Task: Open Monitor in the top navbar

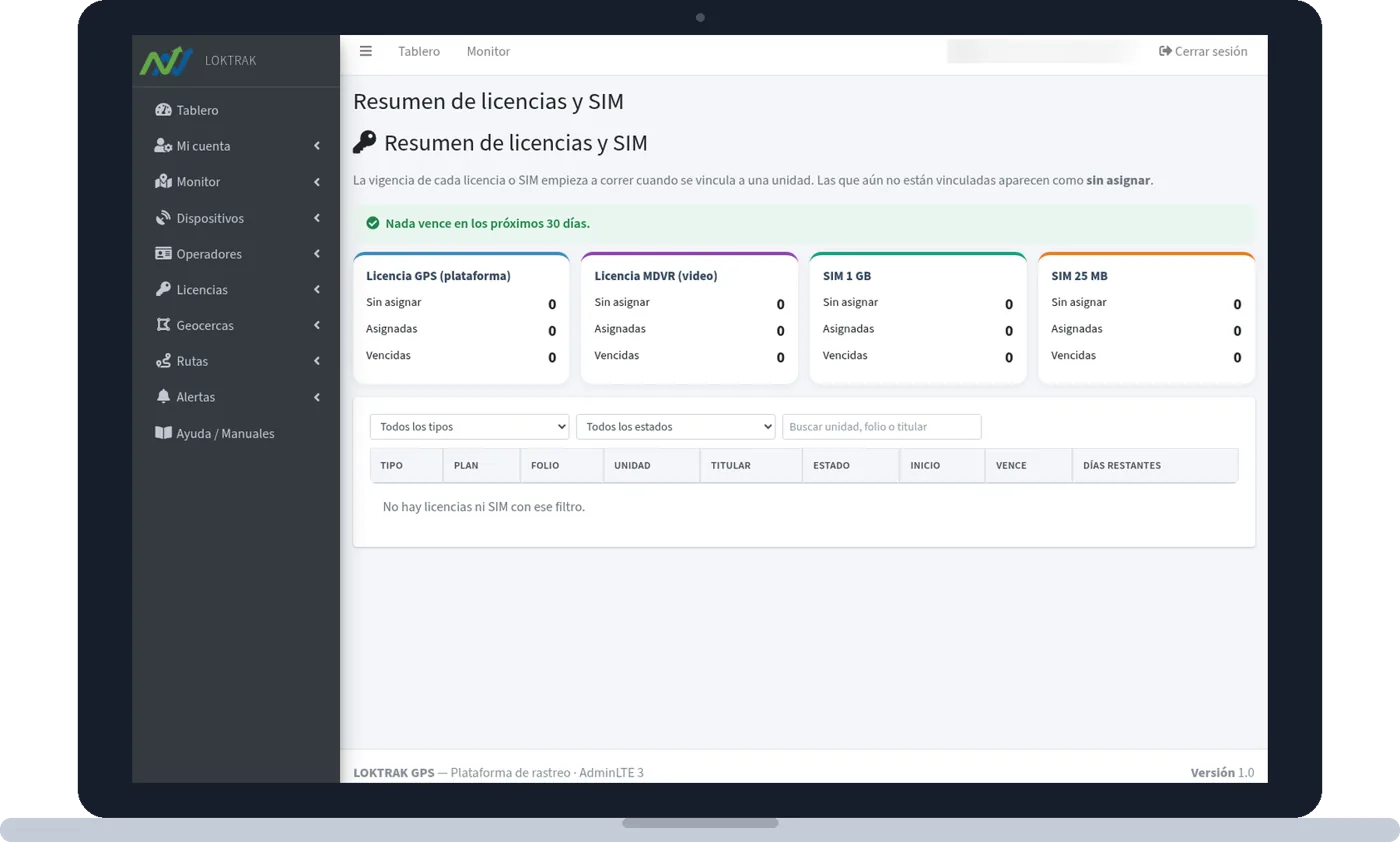Action: click(488, 51)
